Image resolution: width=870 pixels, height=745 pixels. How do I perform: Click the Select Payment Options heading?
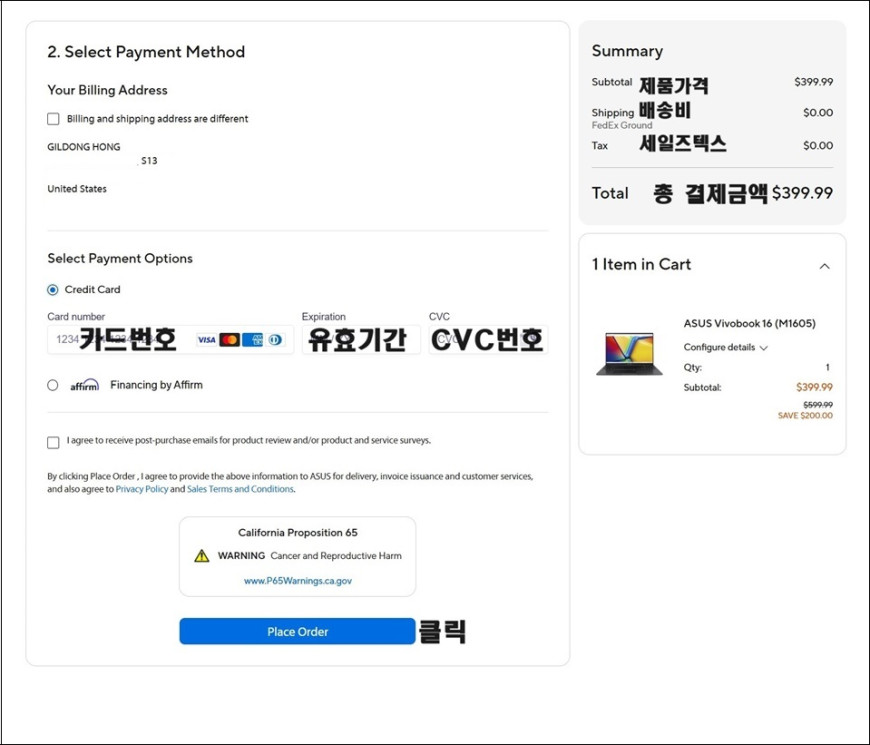coord(120,259)
